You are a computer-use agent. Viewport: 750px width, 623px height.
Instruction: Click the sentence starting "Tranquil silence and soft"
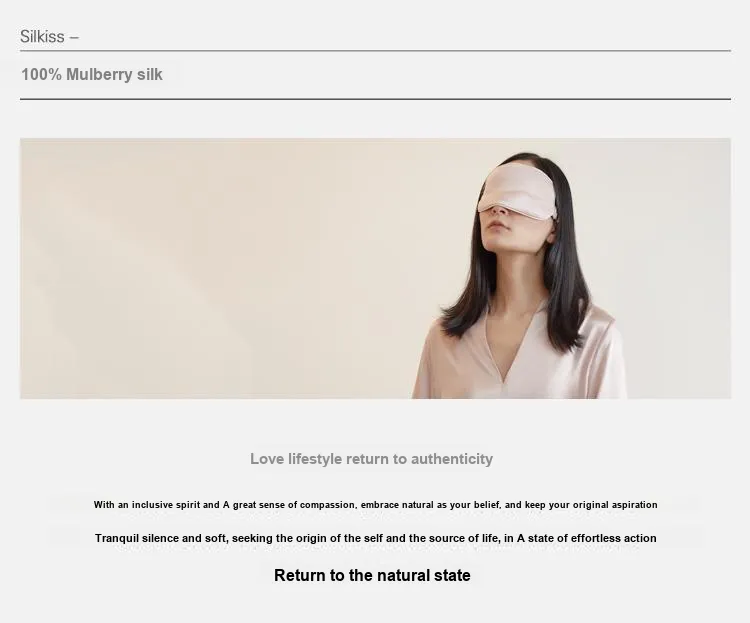(375, 538)
